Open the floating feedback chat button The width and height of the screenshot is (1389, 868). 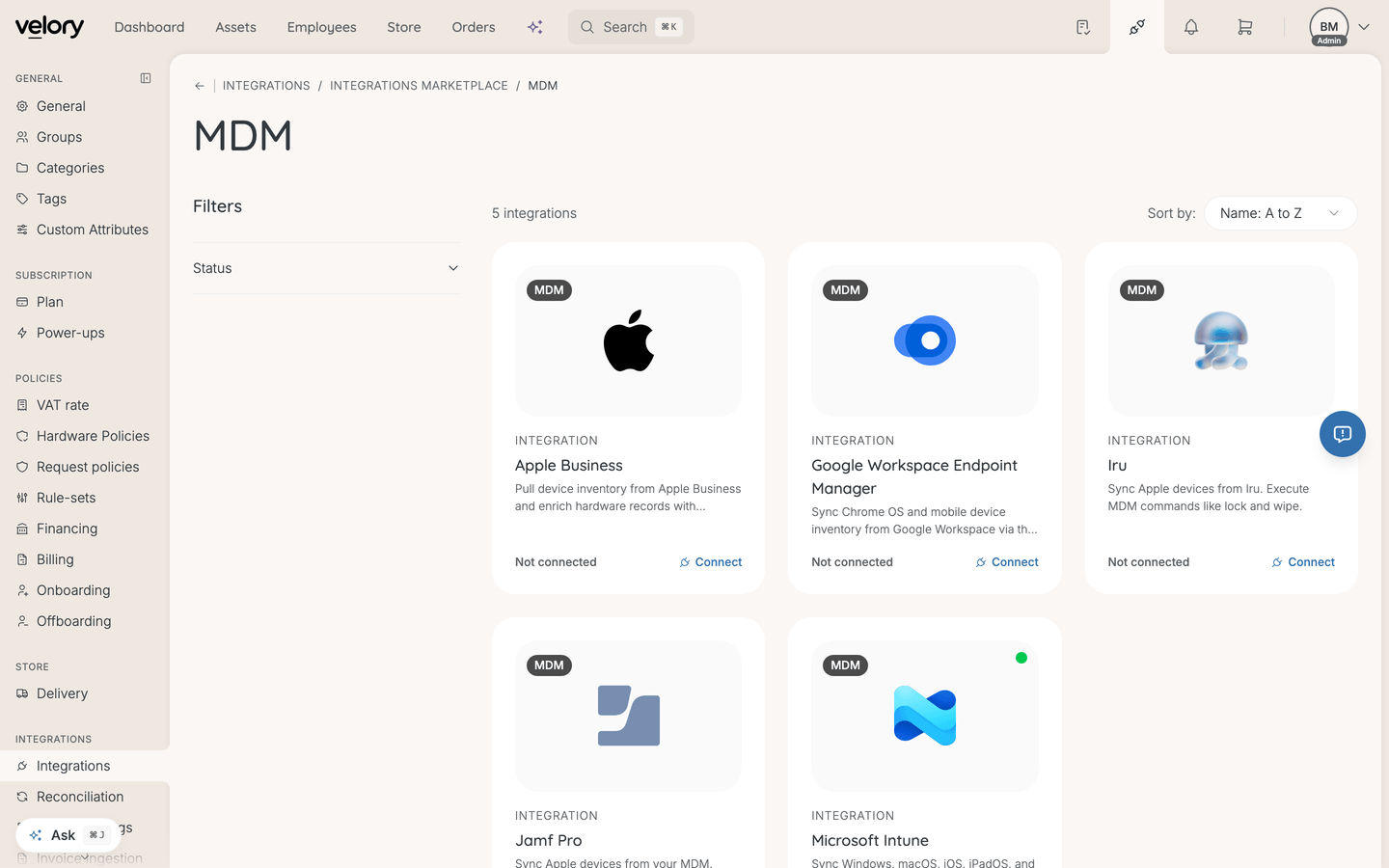pyautogui.click(x=1343, y=434)
